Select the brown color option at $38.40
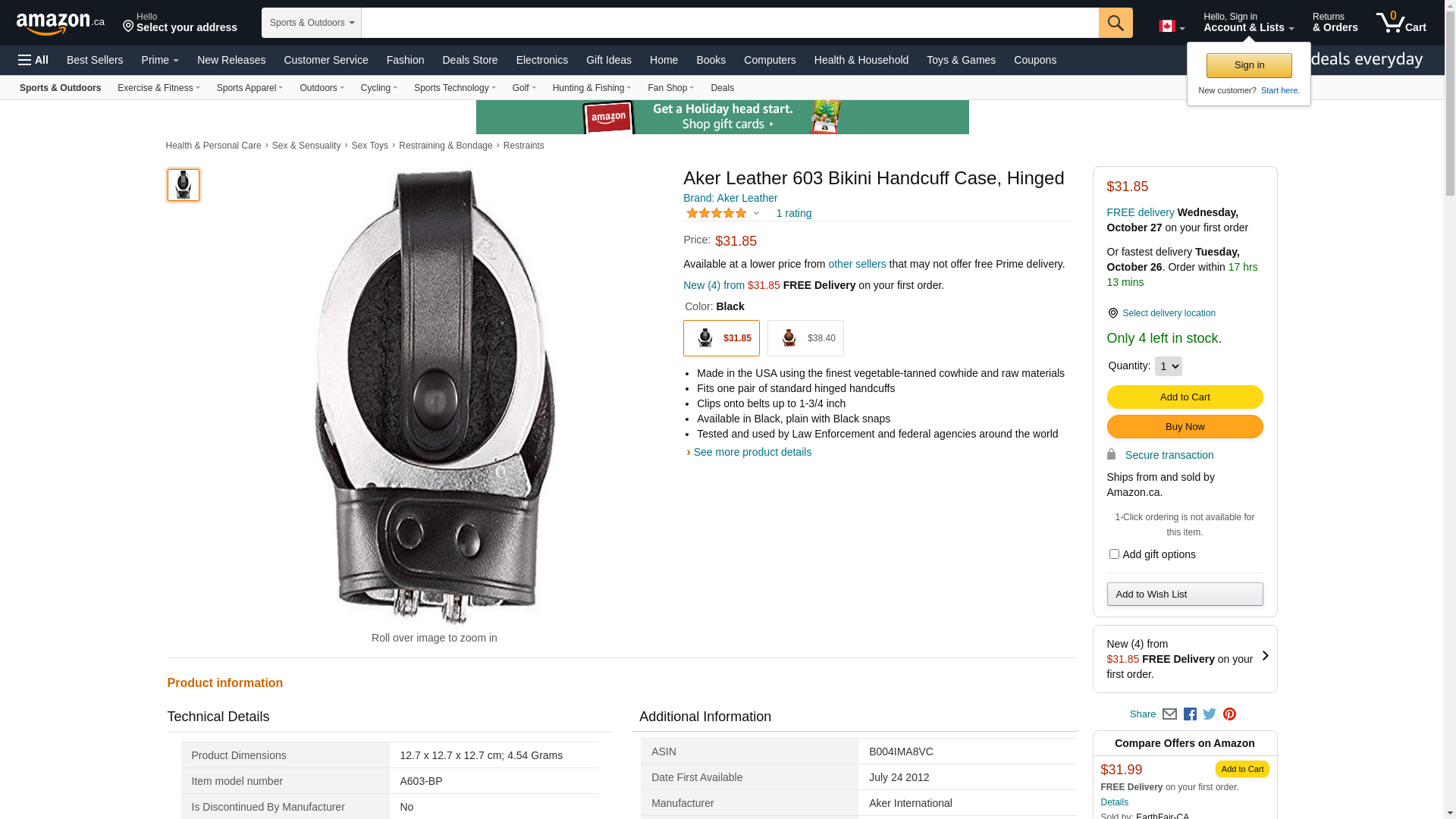The image size is (1456, 819). point(805,338)
